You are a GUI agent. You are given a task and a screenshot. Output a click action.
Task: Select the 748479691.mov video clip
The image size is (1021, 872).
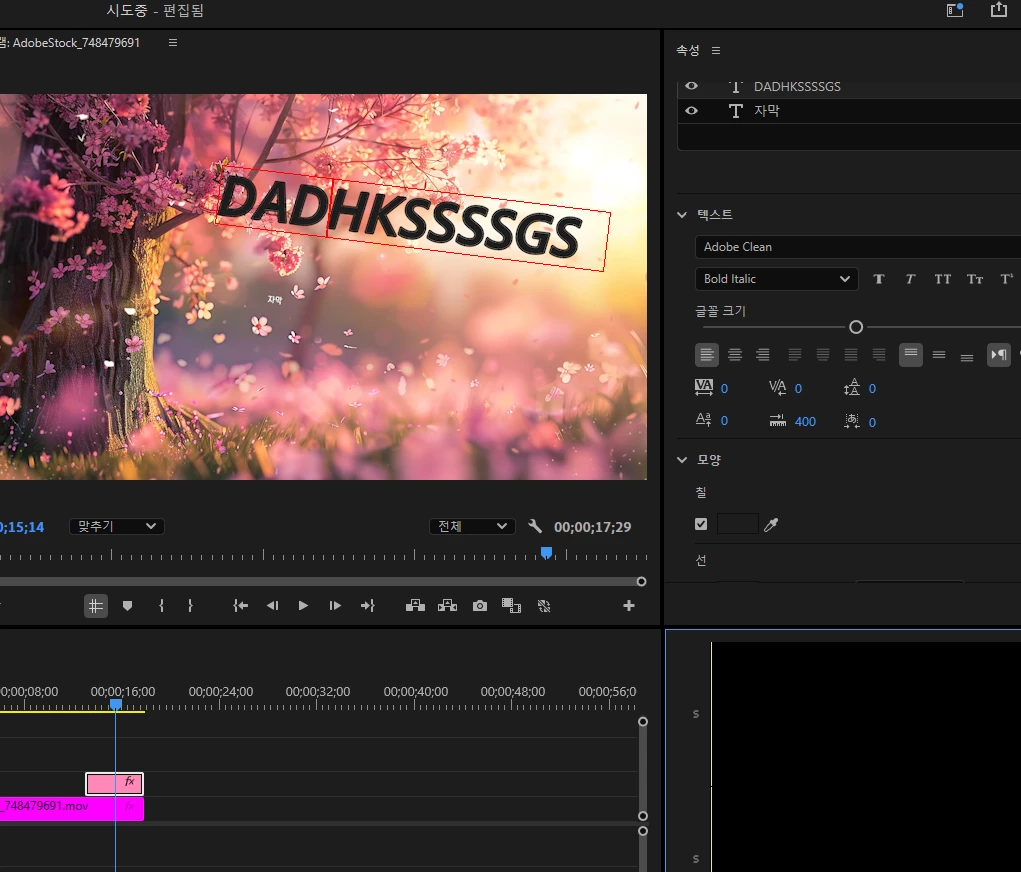72,808
